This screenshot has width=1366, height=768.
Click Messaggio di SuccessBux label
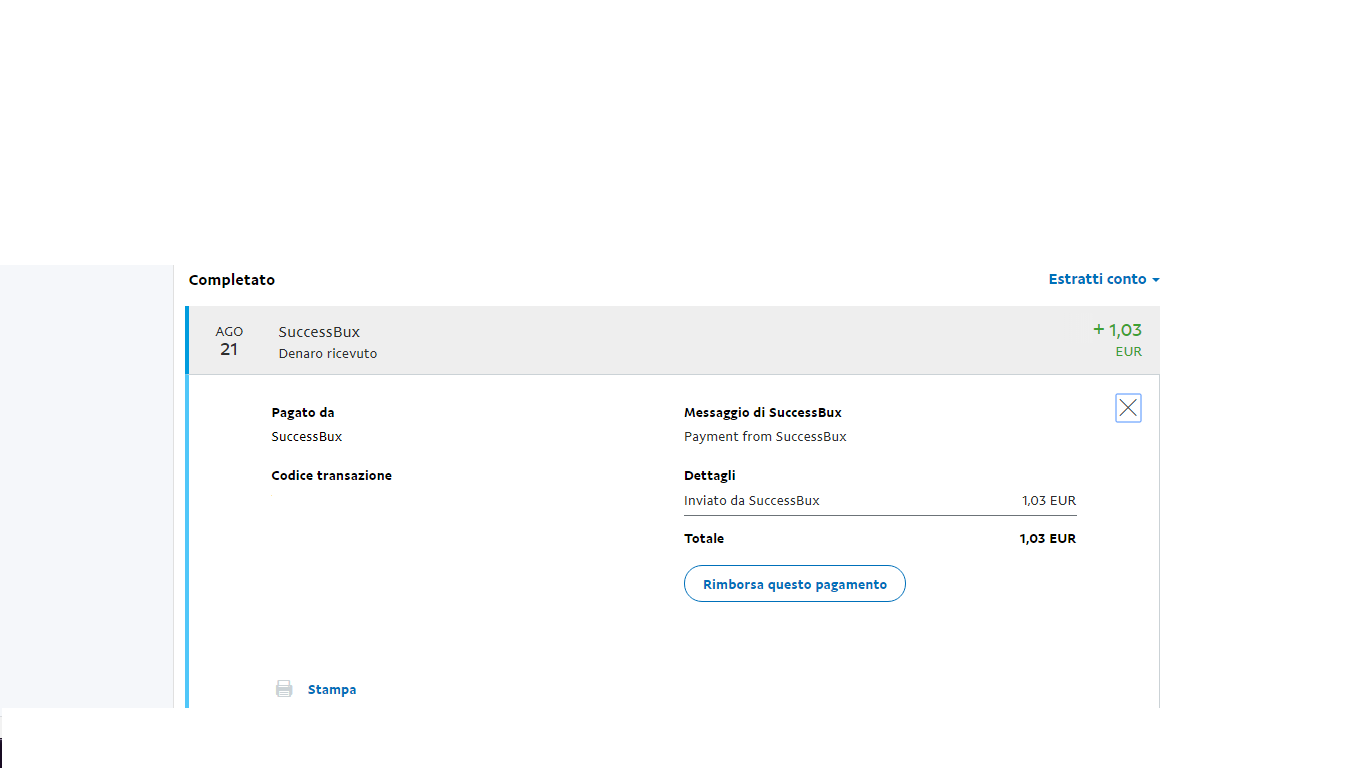pyautogui.click(x=763, y=413)
